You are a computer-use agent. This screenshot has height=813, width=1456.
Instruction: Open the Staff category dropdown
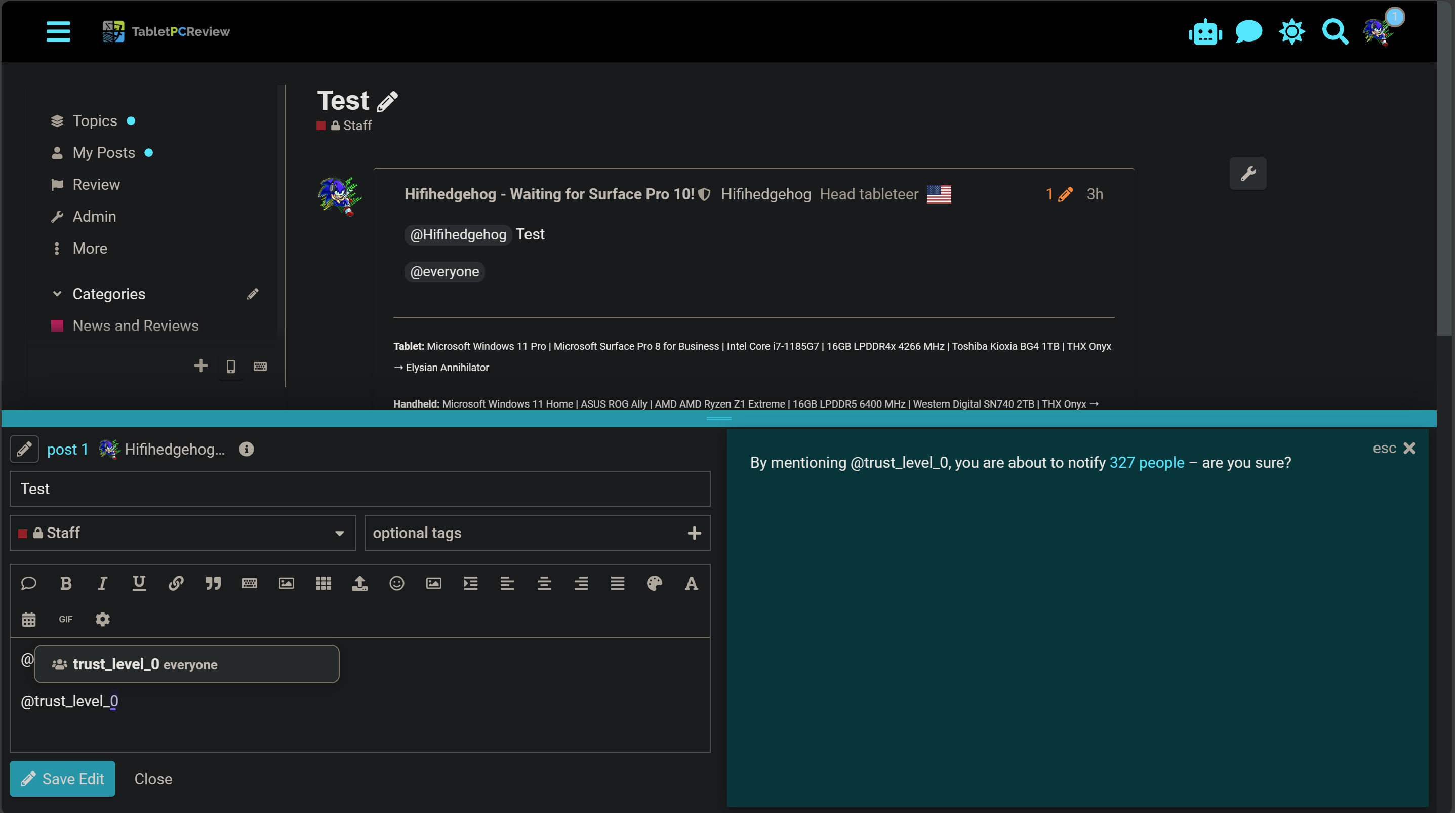pyautogui.click(x=183, y=533)
